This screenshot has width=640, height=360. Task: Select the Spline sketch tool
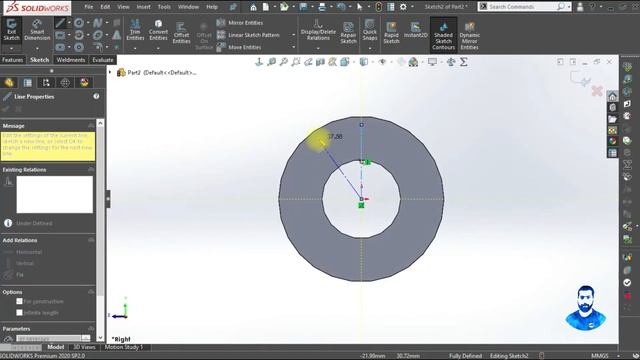98,23
